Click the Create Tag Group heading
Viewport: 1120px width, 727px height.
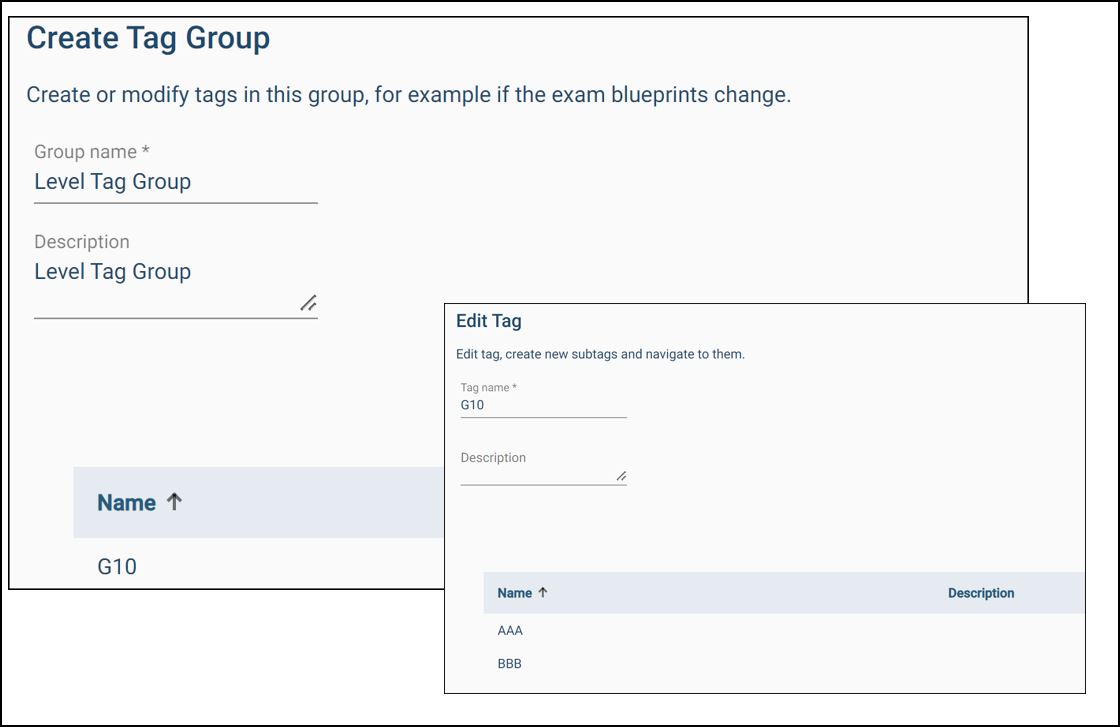tap(150, 37)
